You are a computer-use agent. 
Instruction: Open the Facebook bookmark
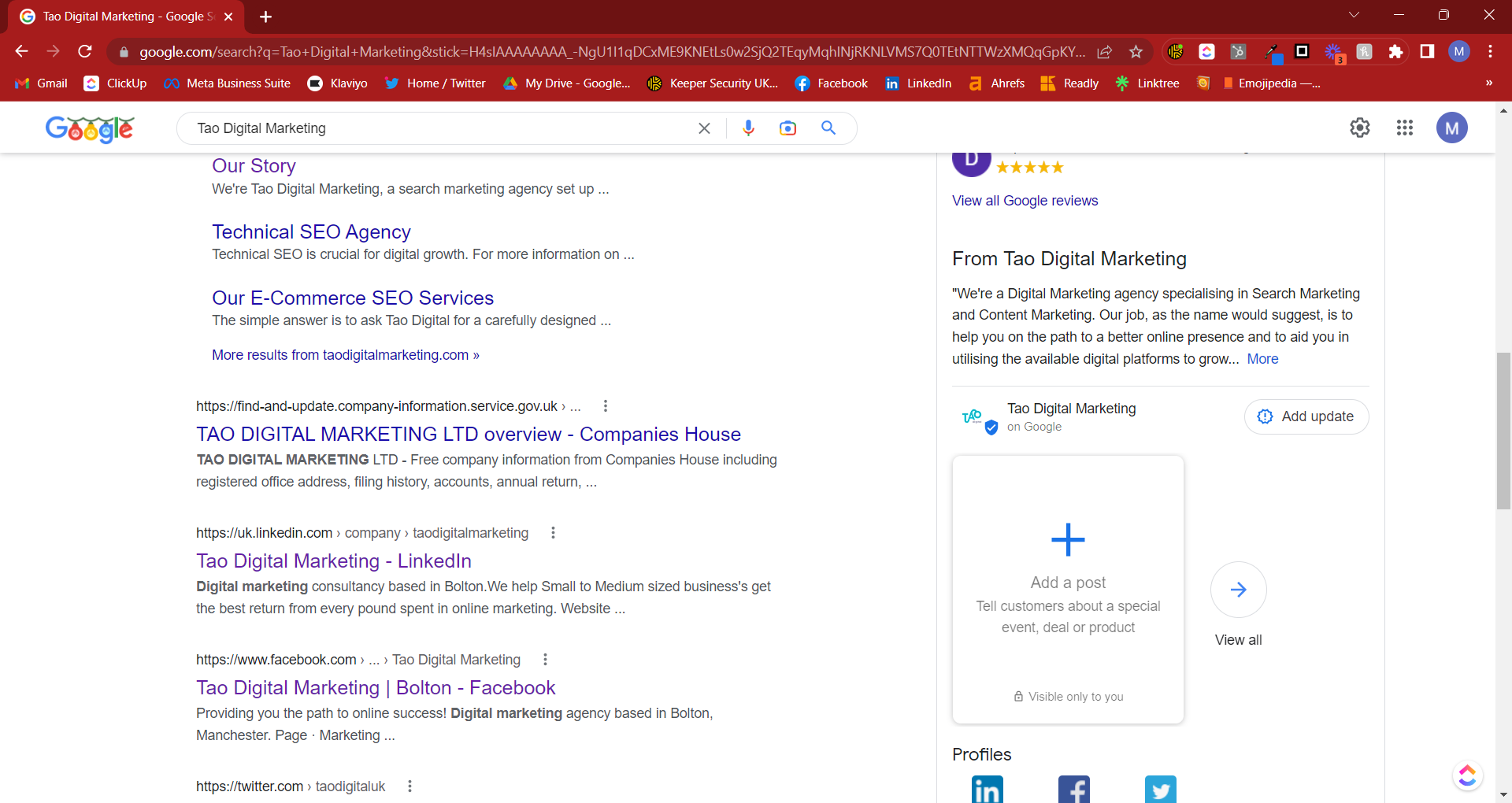tap(832, 83)
